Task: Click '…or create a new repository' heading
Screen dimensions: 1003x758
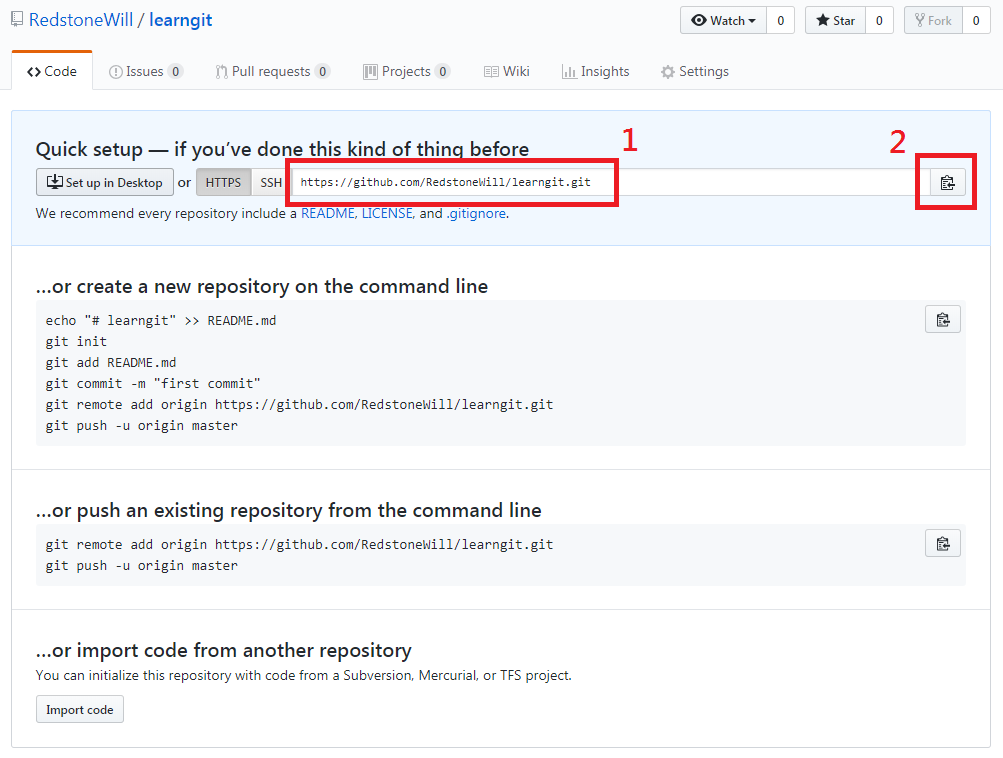Action: [x=262, y=286]
